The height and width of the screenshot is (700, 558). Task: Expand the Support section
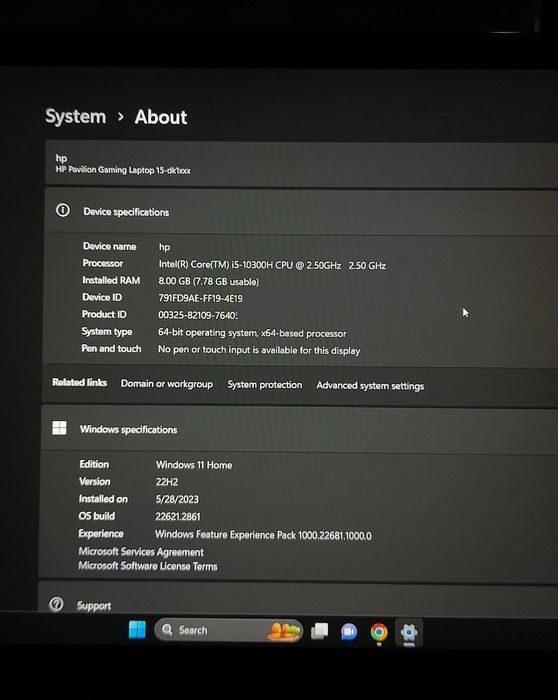[x=298, y=599]
